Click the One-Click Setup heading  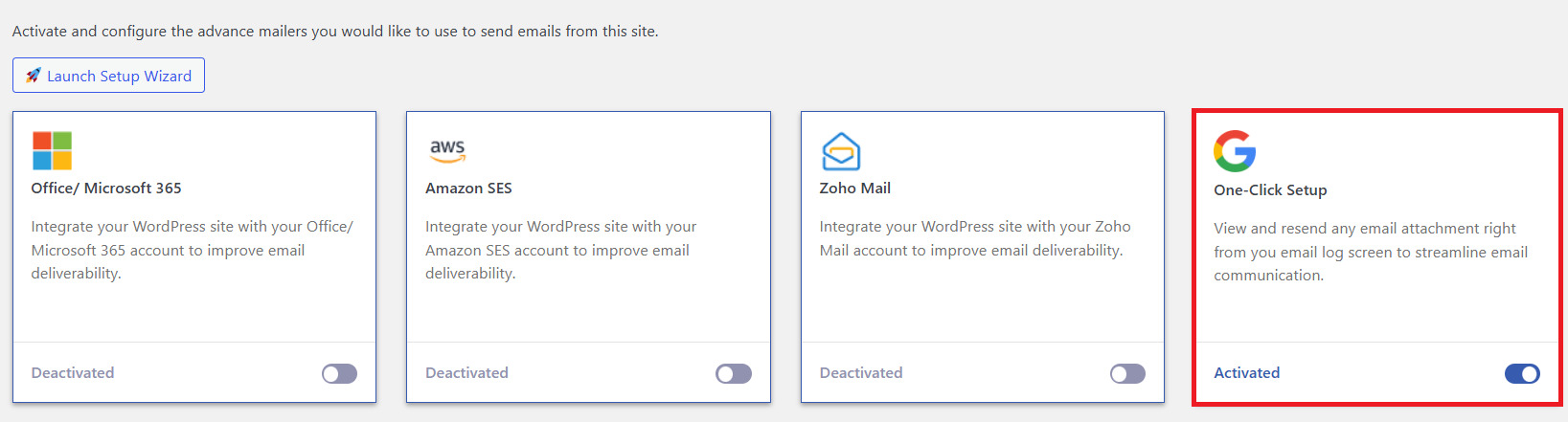click(x=1270, y=190)
